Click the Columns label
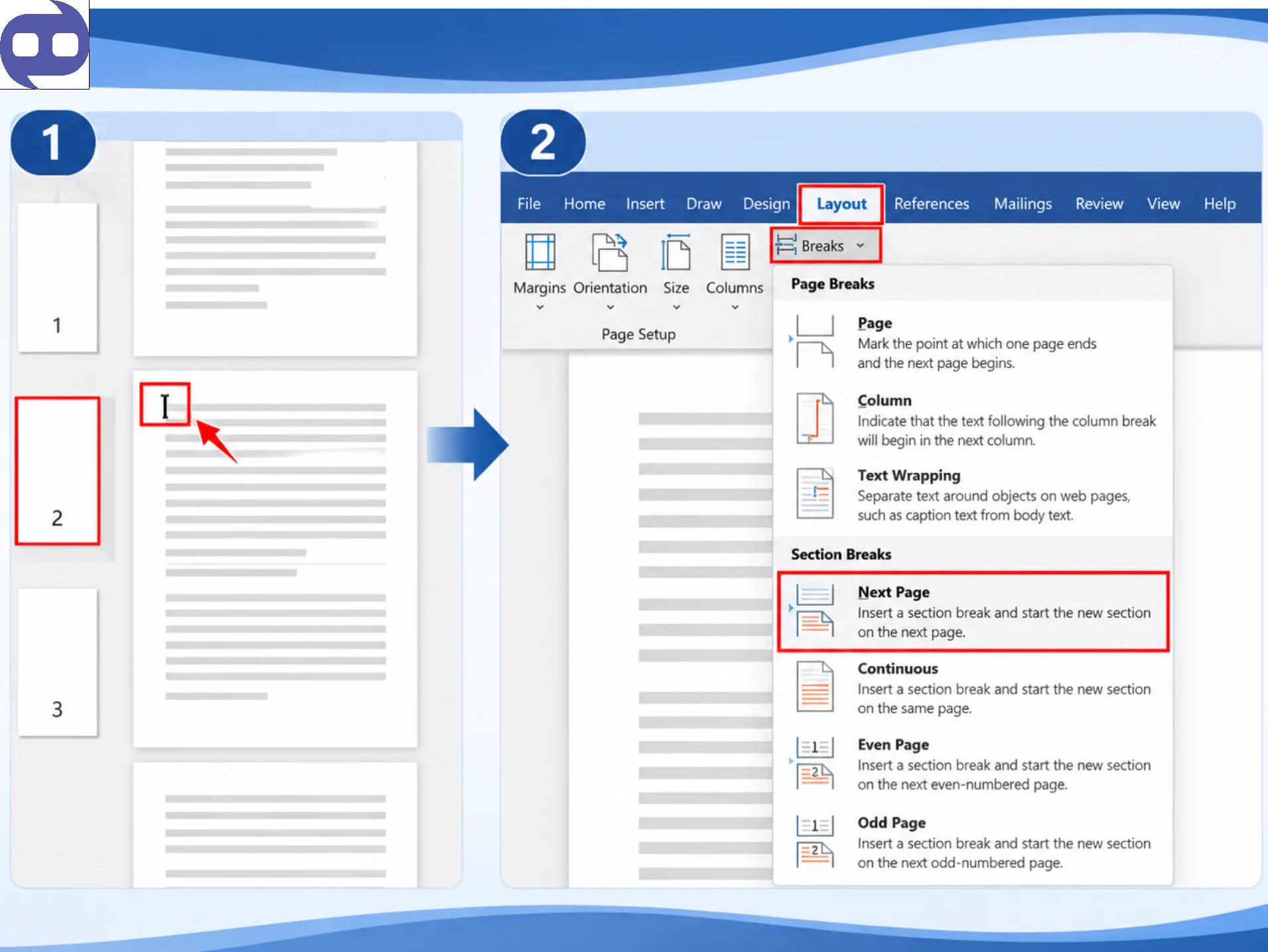Image resolution: width=1268 pixels, height=952 pixels. tap(735, 288)
